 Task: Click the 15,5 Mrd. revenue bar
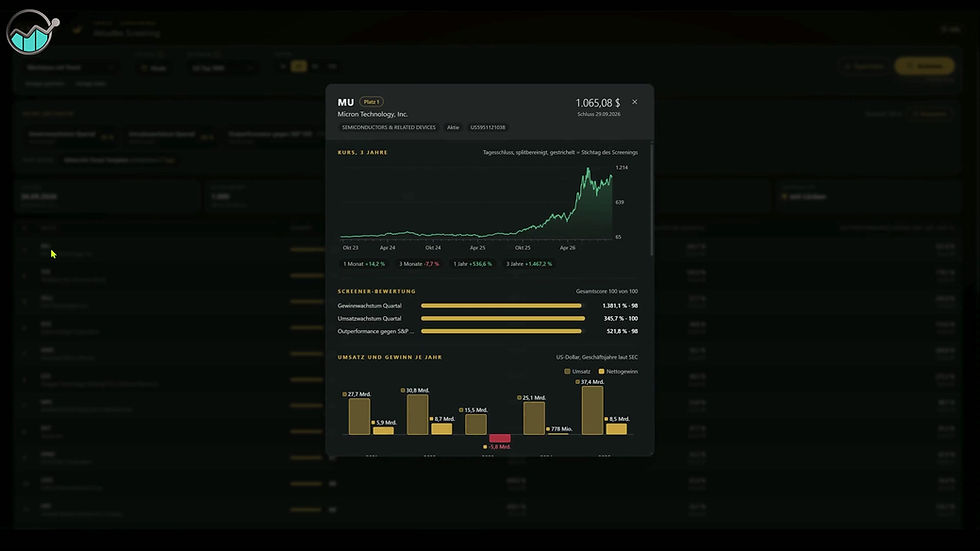click(x=476, y=424)
